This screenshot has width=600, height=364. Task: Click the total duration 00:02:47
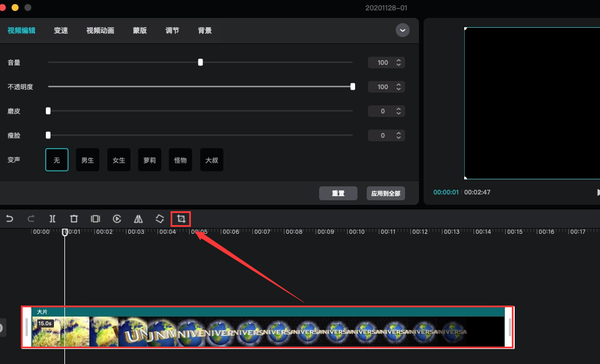477,192
